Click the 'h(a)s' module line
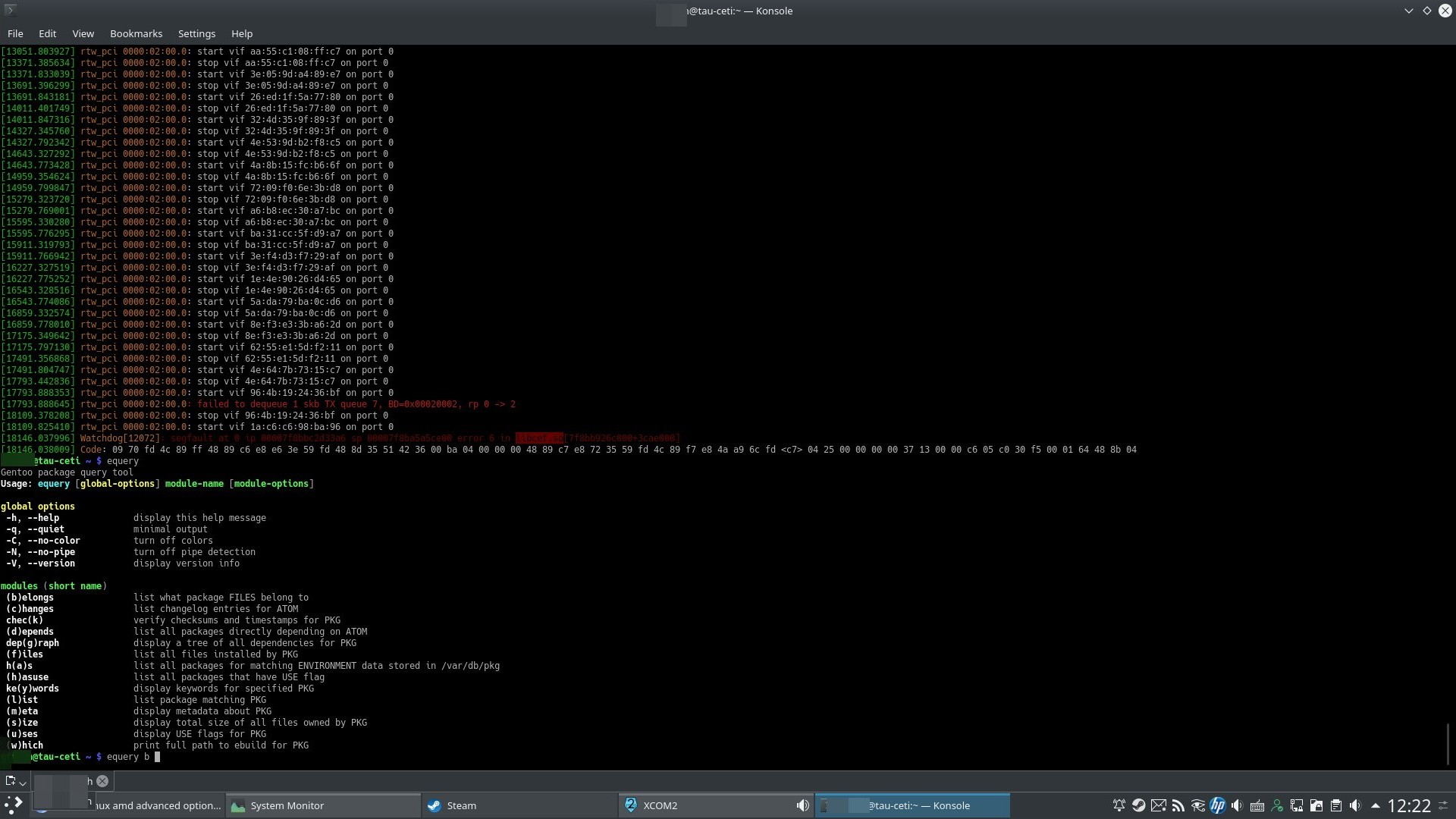This screenshot has width=1456, height=819. pos(253,666)
